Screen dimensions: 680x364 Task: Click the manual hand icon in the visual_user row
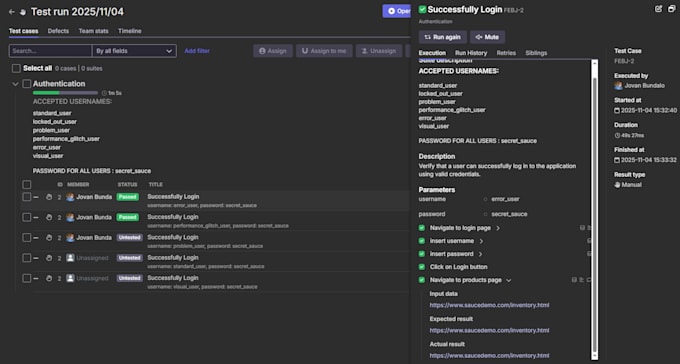[x=49, y=279]
